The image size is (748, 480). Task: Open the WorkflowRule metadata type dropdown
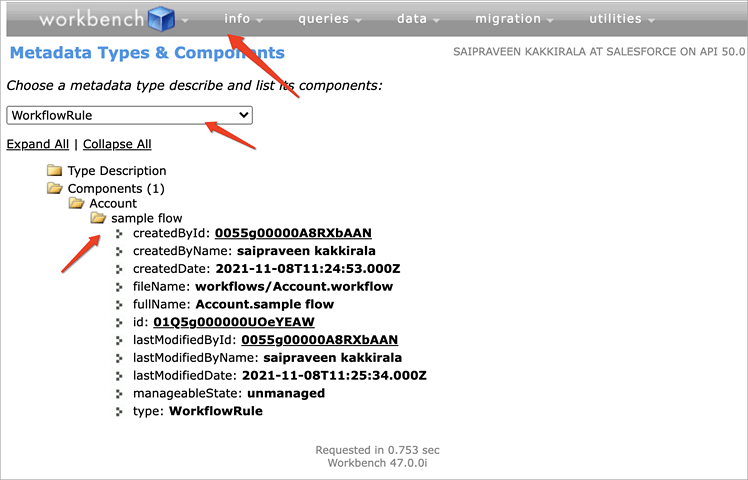pos(129,115)
